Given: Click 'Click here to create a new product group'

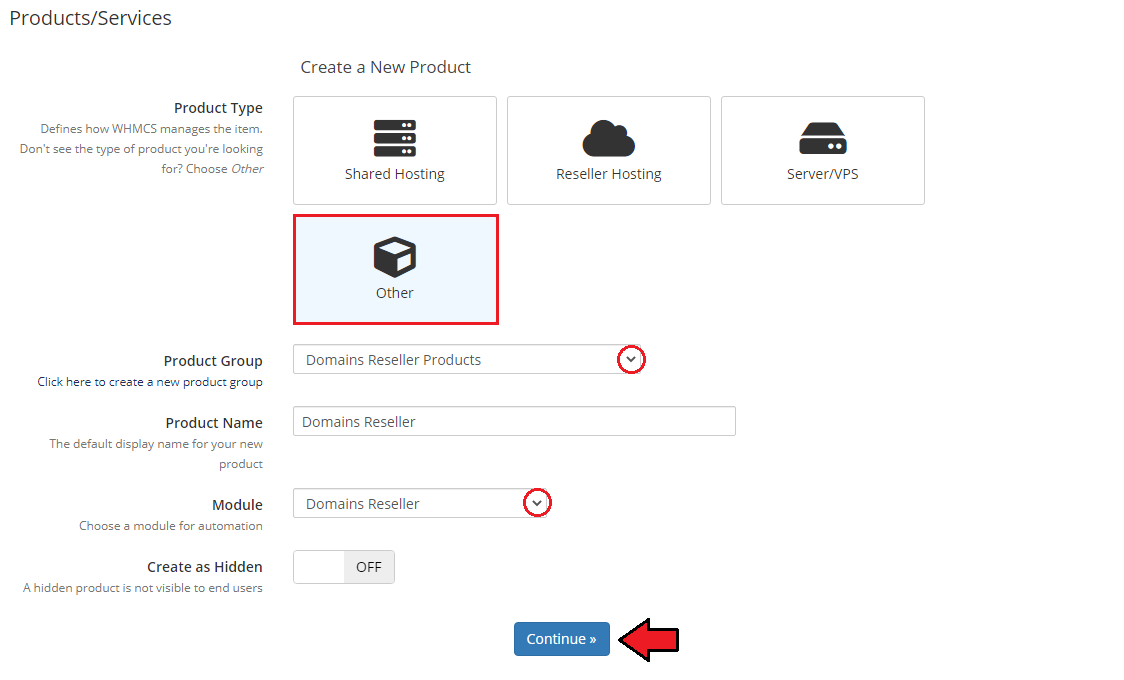Looking at the screenshot, I should [x=150, y=382].
